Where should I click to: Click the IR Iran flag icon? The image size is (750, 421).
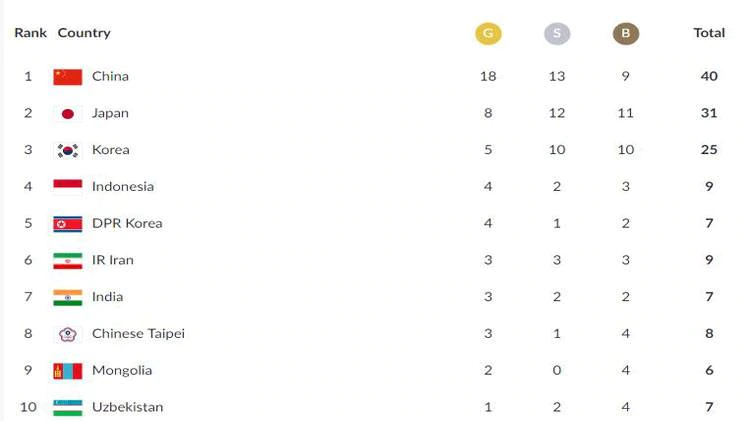point(67,261)
